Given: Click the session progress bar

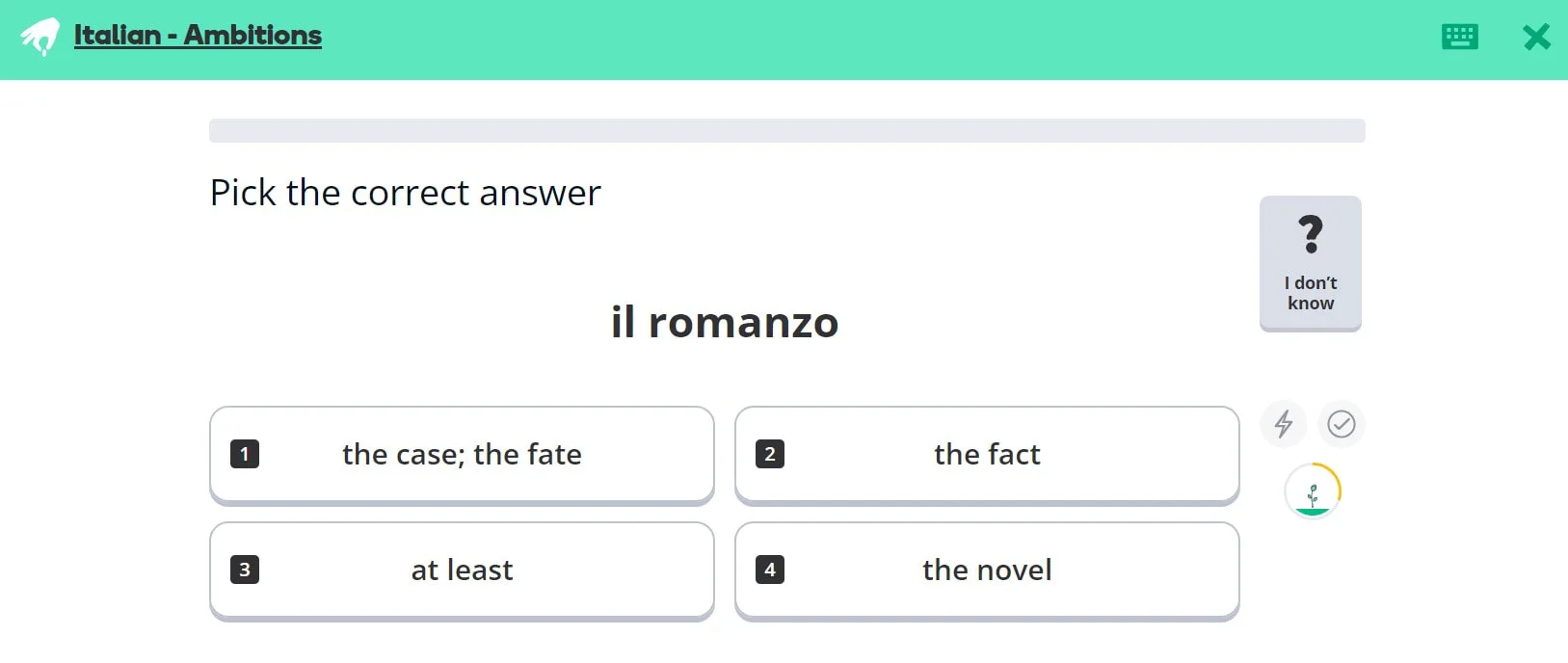Looking at the screenshot, I should point(786,131).
